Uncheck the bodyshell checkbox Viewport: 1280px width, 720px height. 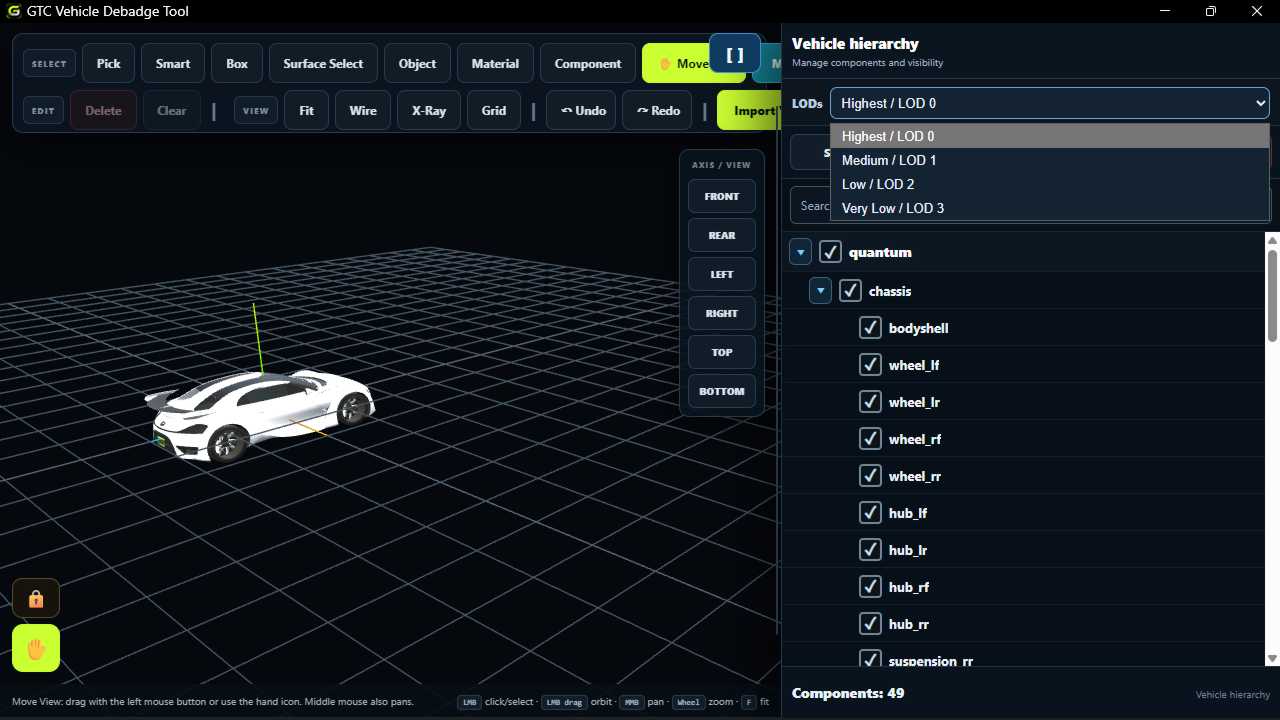click(870, 328)
